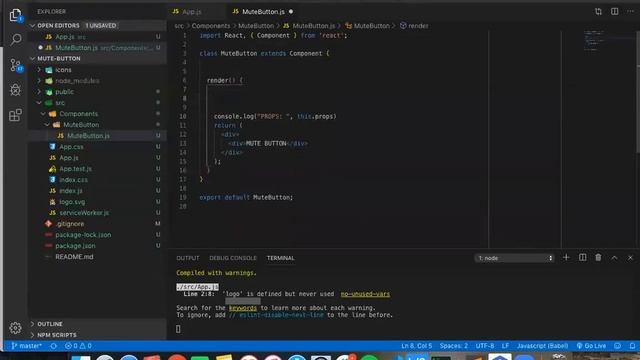
Task: Close the terminal panel
Action: pos(630,258)
